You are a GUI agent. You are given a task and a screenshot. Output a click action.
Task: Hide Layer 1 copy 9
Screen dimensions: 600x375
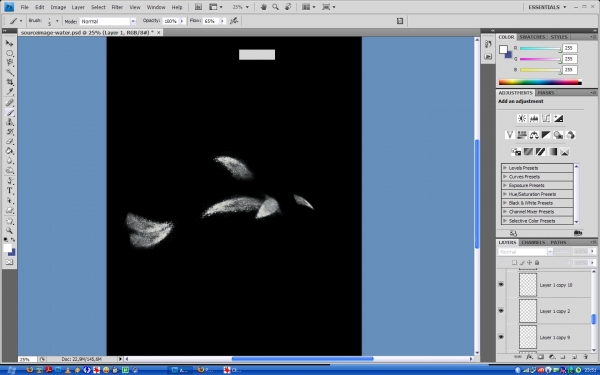point(501,337)
